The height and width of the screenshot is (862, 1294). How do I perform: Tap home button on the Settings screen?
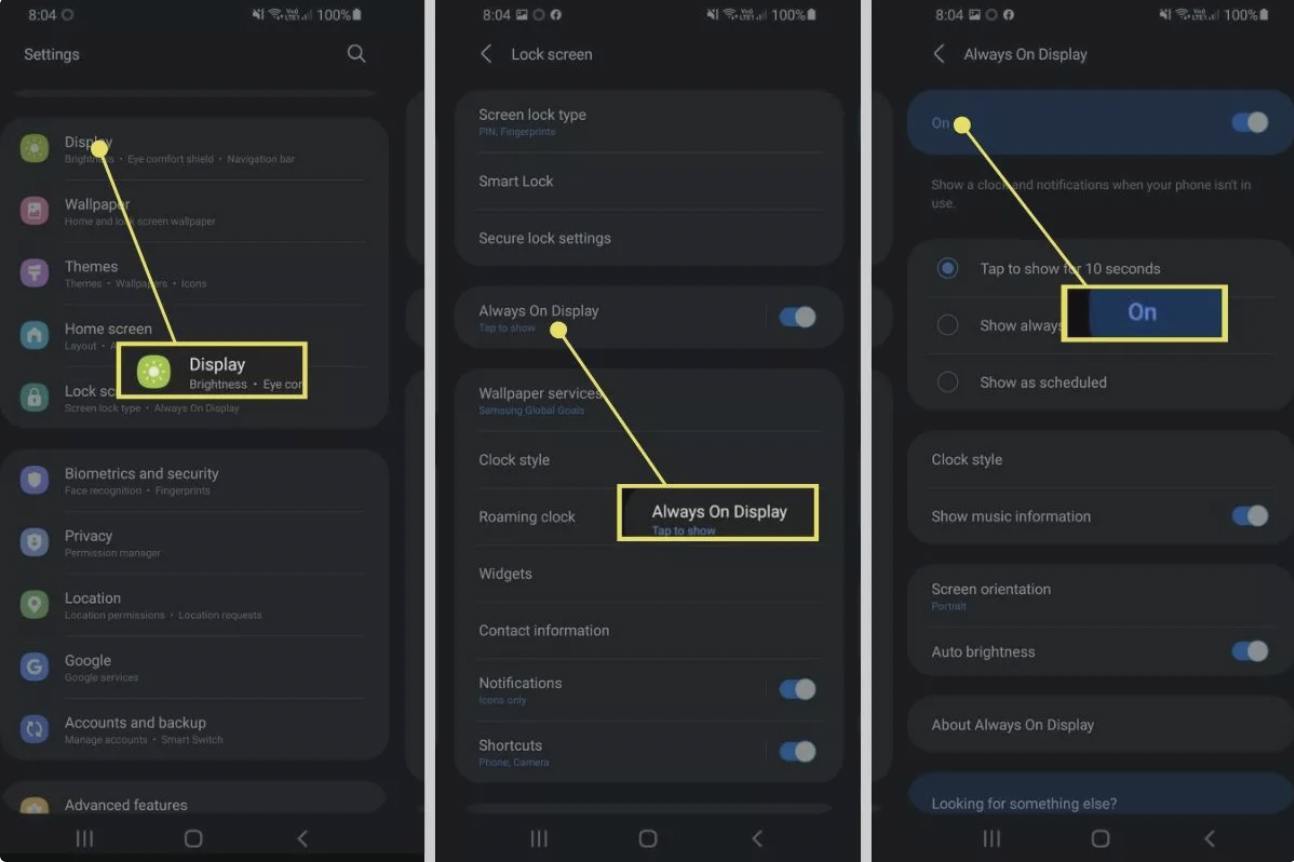(194, 838)
